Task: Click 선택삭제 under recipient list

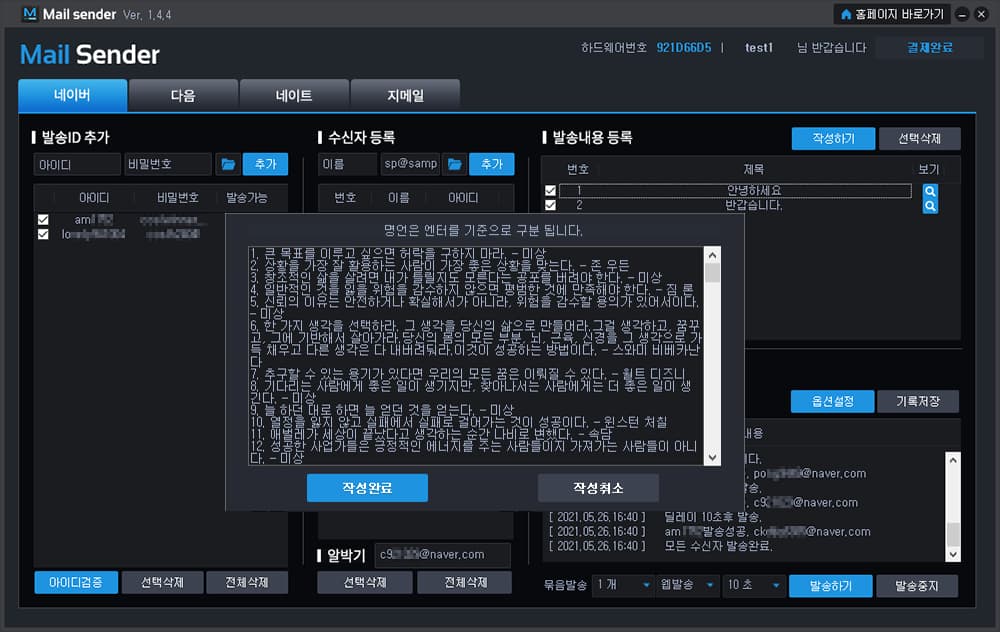Action: coord(365,582)
